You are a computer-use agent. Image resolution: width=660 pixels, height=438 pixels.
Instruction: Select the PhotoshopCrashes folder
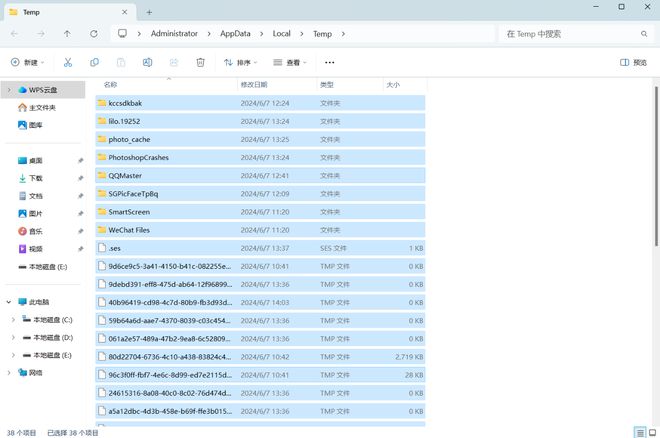(x=260, y=157)
